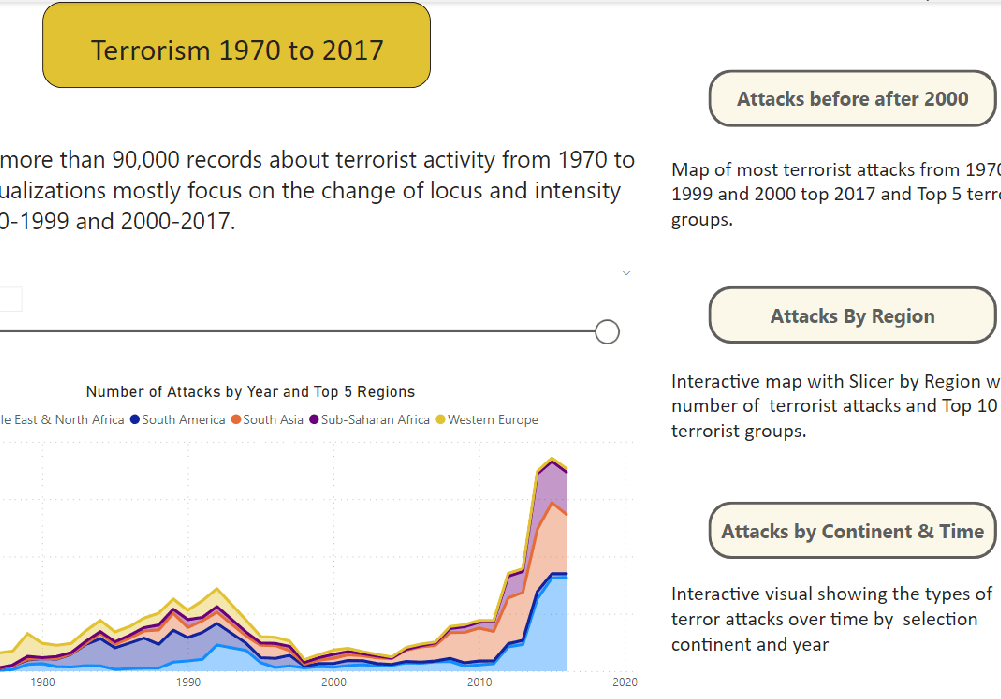Click the 2010 x-axis label
This screenshot has height=699, width=1001.
[479, 682]
